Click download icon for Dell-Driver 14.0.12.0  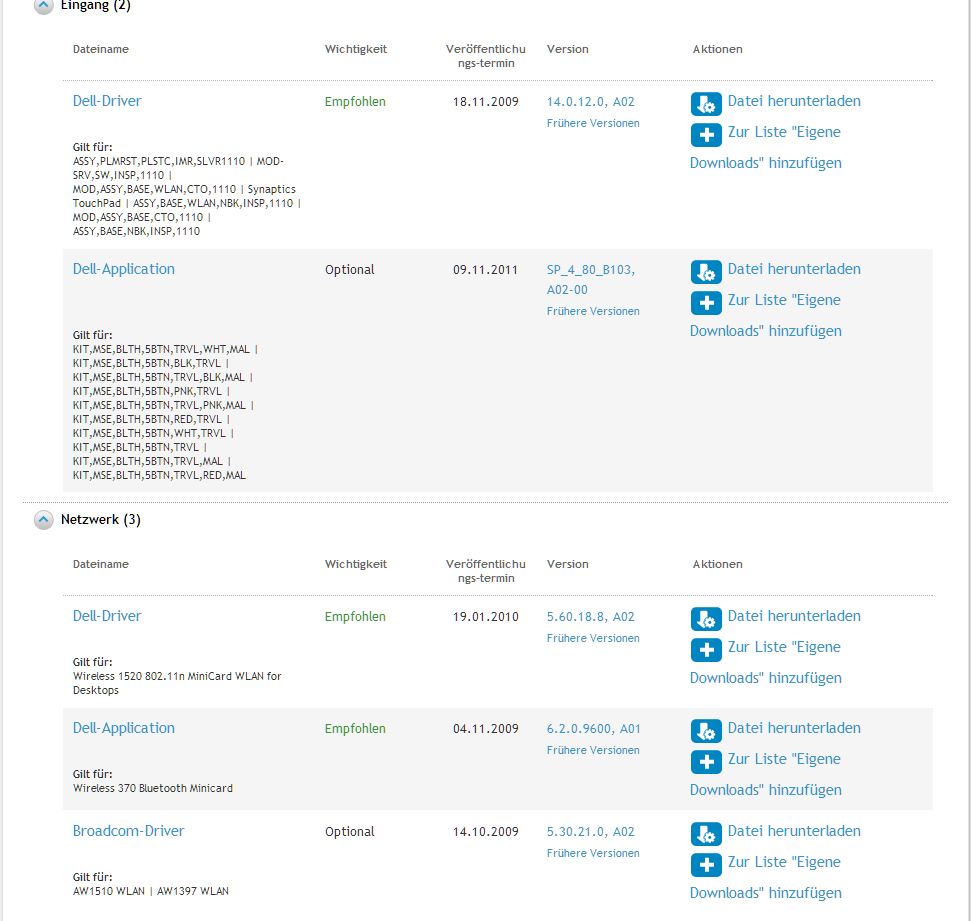[x=706, y=104]
